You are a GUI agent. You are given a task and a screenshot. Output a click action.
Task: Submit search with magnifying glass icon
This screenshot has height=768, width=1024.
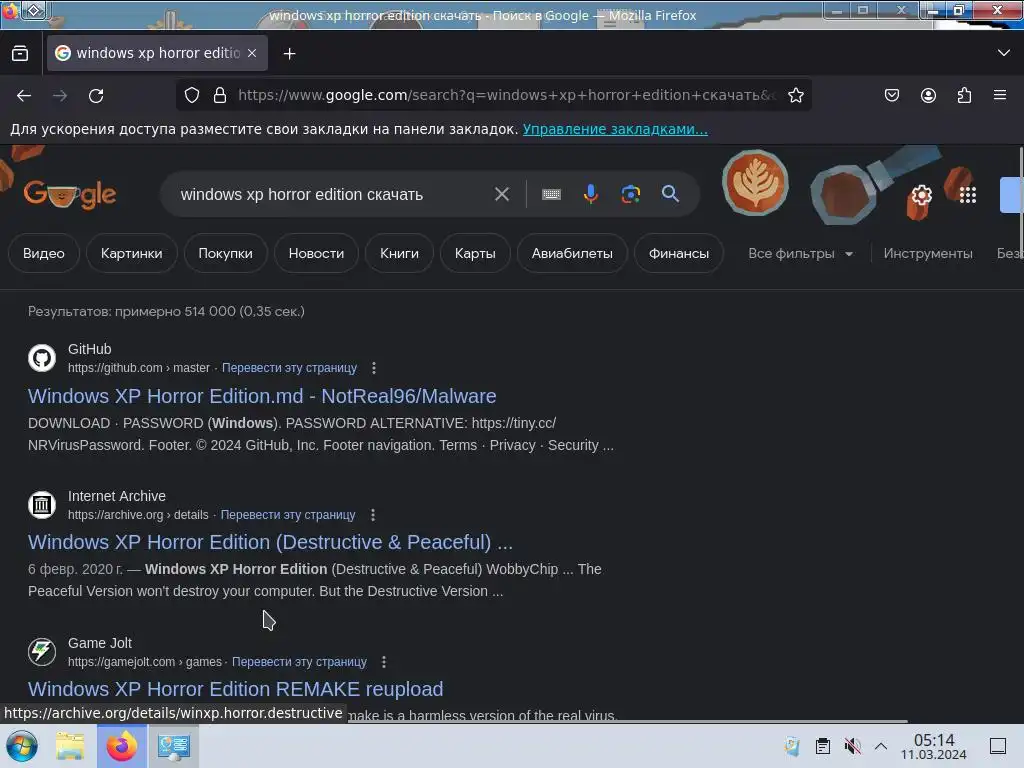(x=670, y=194)
